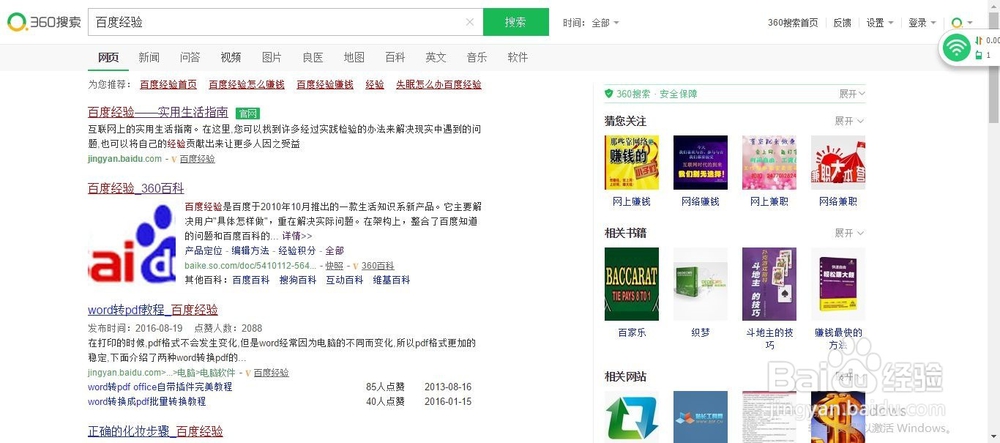Expand the 猜您关注 section with 展开

click(849, 121)
